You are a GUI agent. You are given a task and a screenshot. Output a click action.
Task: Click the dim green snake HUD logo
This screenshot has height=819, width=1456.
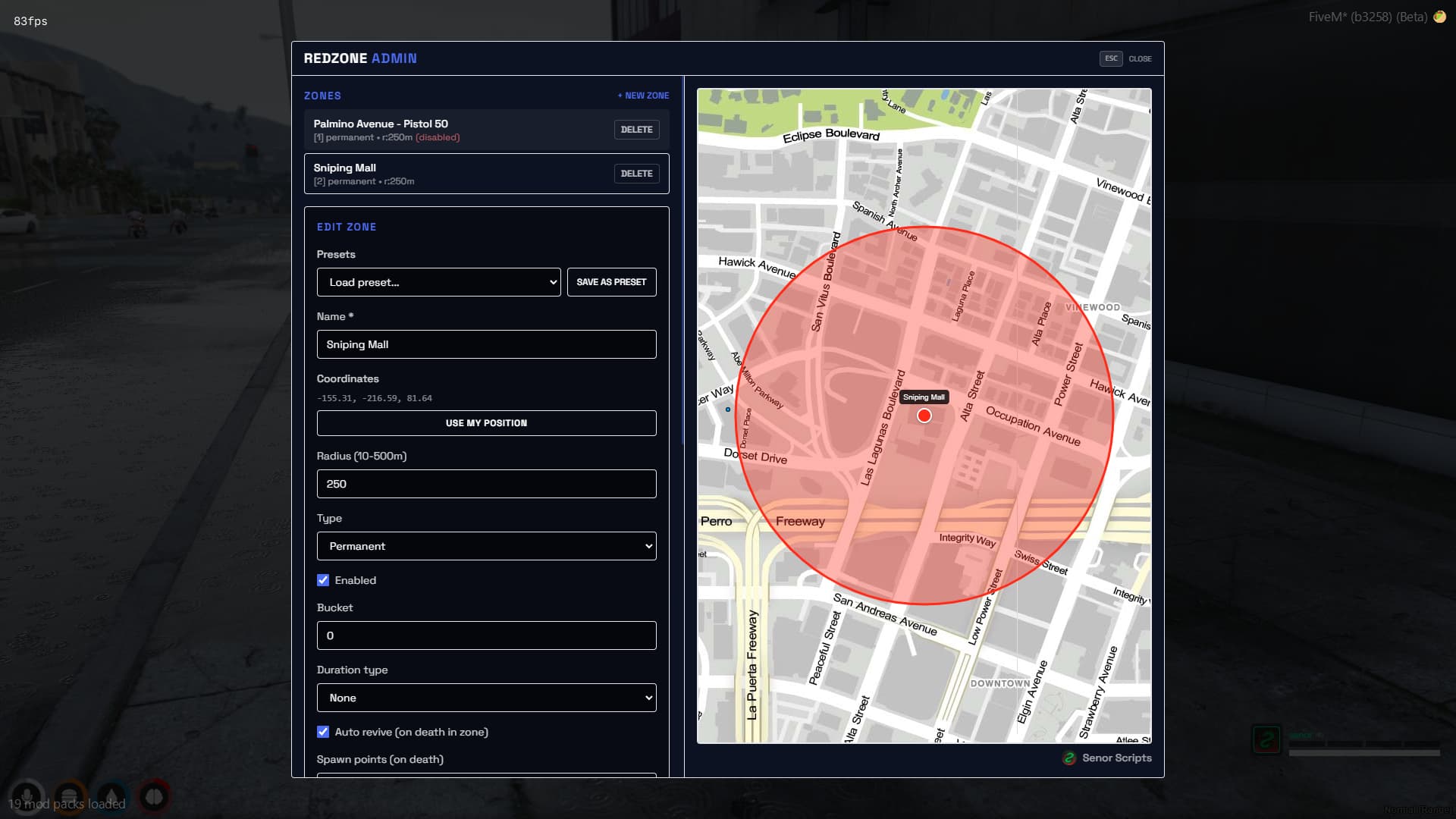1266,740
